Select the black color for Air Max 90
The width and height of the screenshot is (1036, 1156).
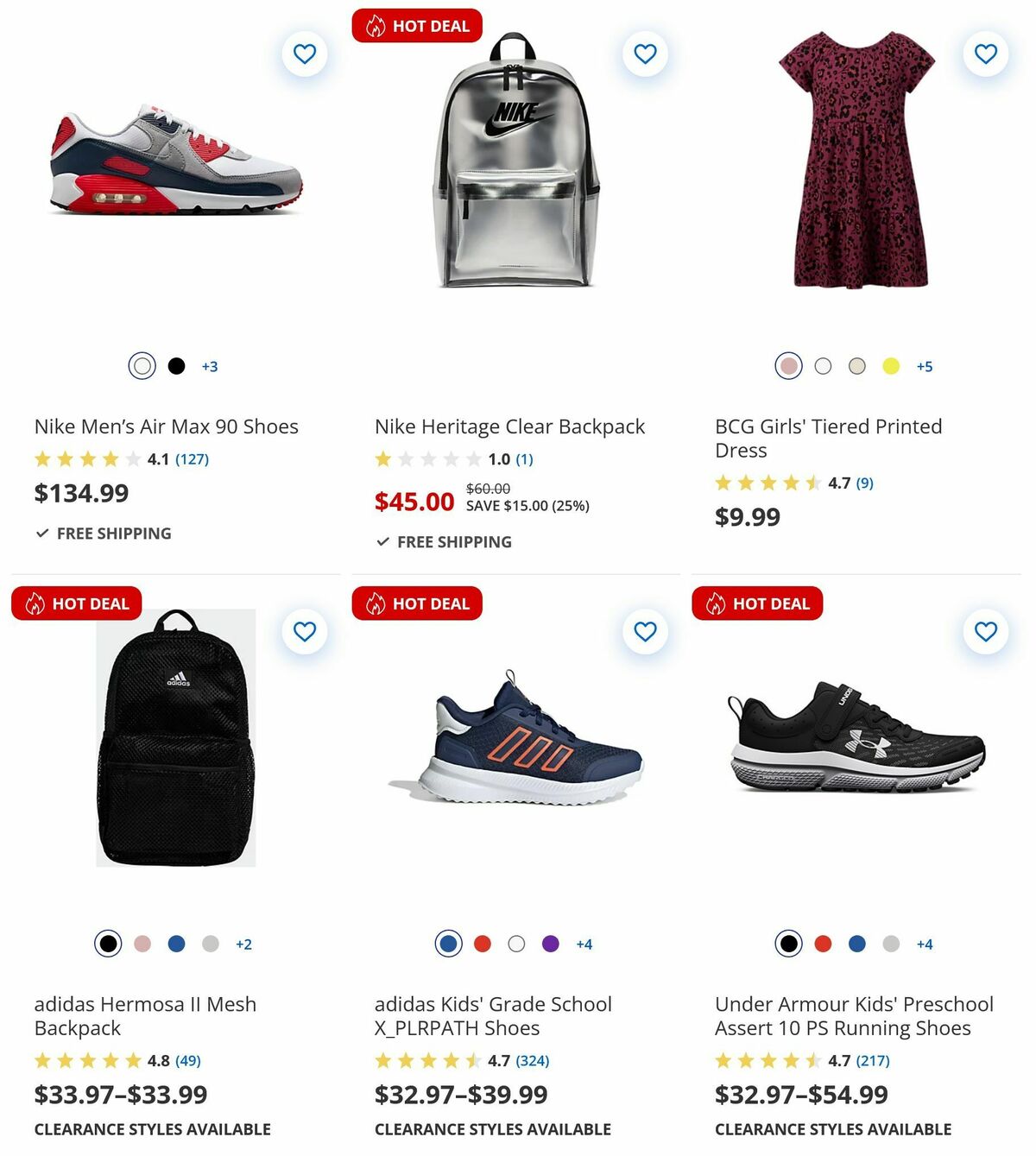tap(177, 366)
